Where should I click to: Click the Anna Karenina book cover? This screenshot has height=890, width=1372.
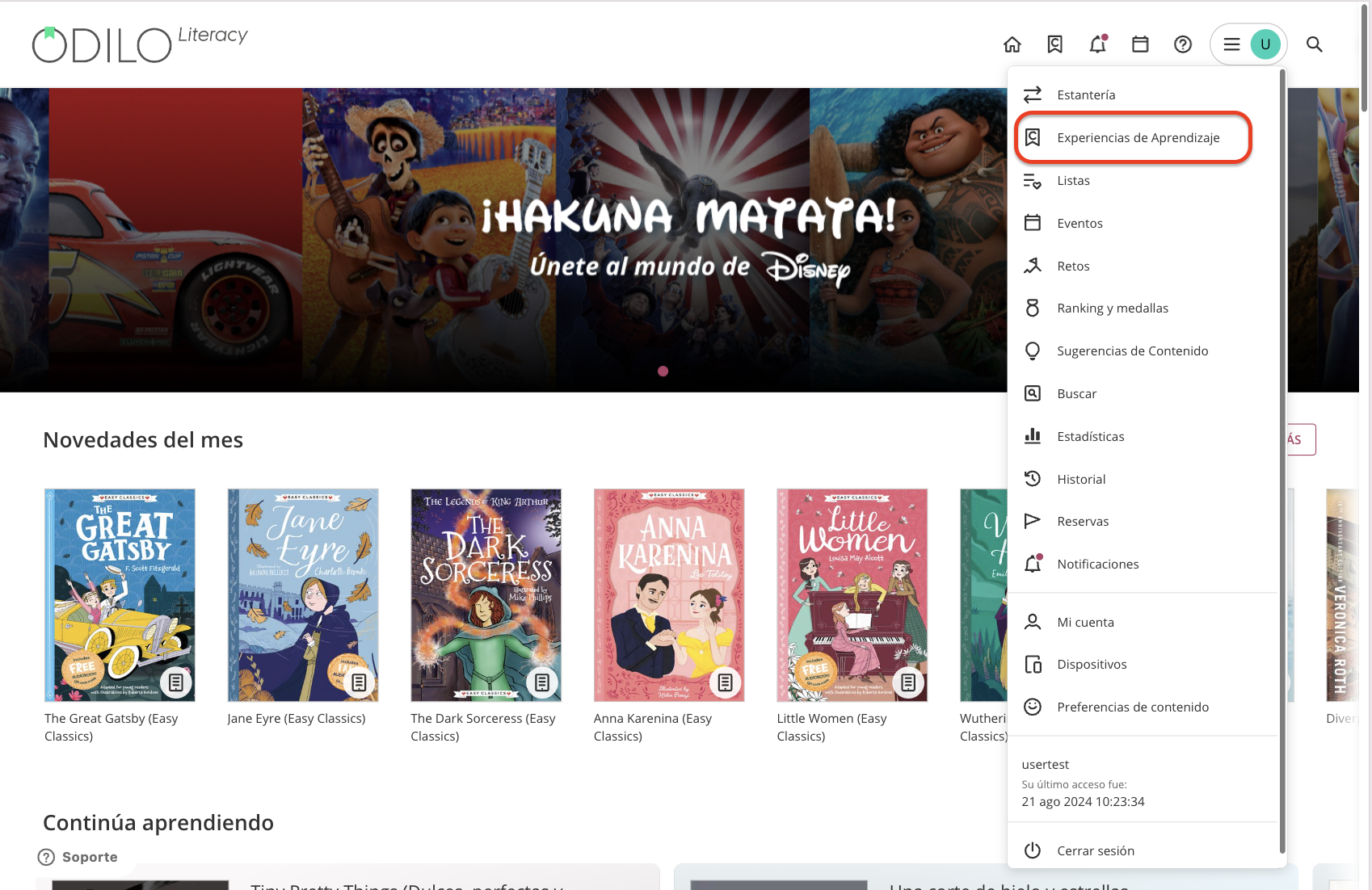pos(669,595)
